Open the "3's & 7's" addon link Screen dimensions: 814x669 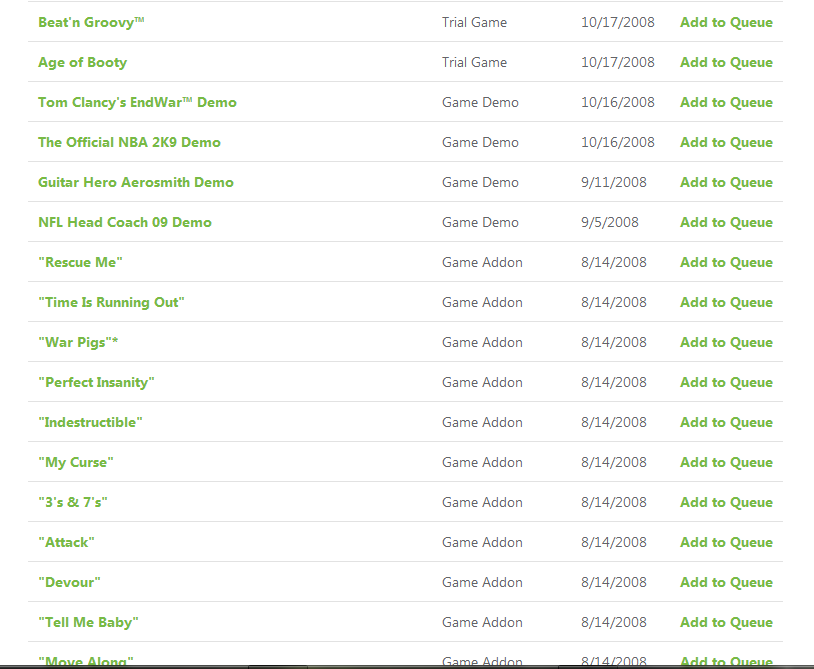coord(73,502)
